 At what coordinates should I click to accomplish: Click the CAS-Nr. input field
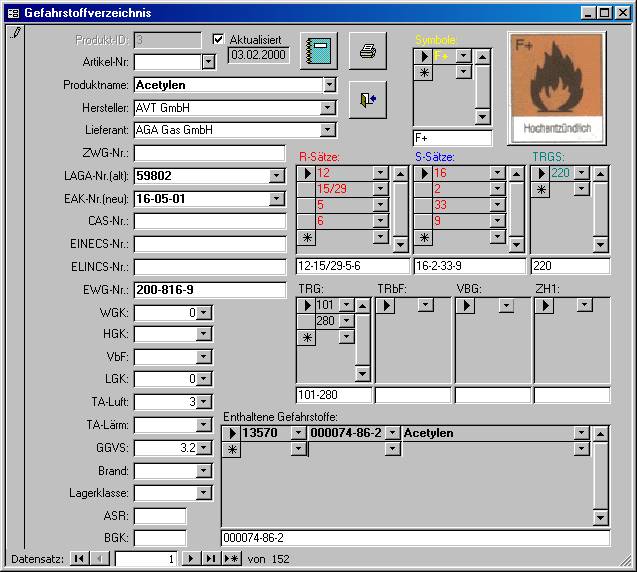pos(210,221)
